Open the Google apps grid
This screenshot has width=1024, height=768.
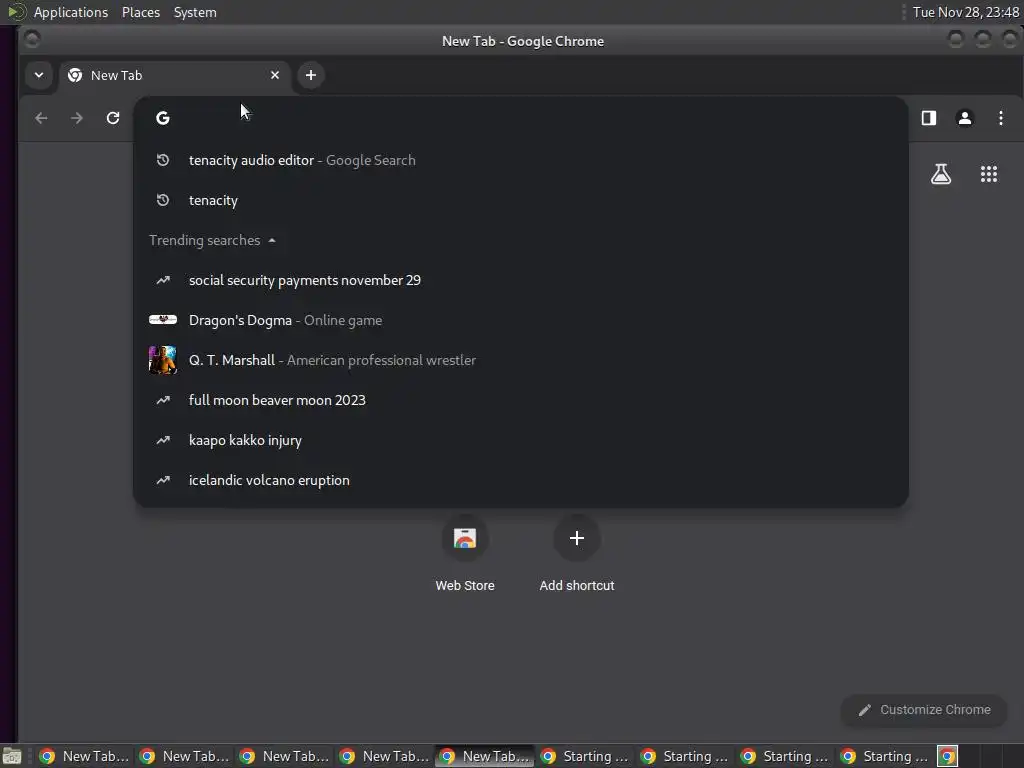[x=989, y=174]
